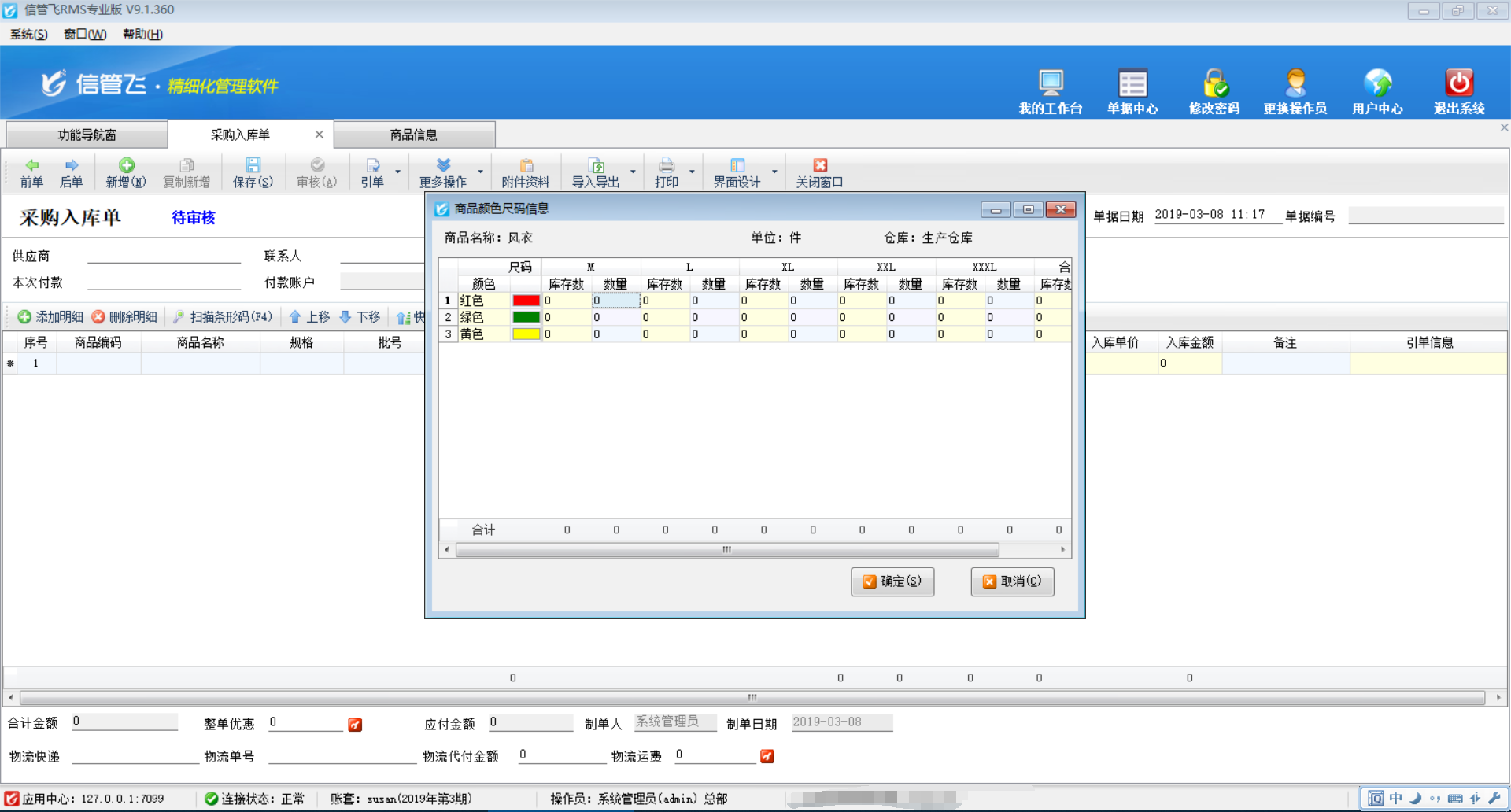
Task: Switch to the 功能导航窗 tab
Action: coord(87,135)
